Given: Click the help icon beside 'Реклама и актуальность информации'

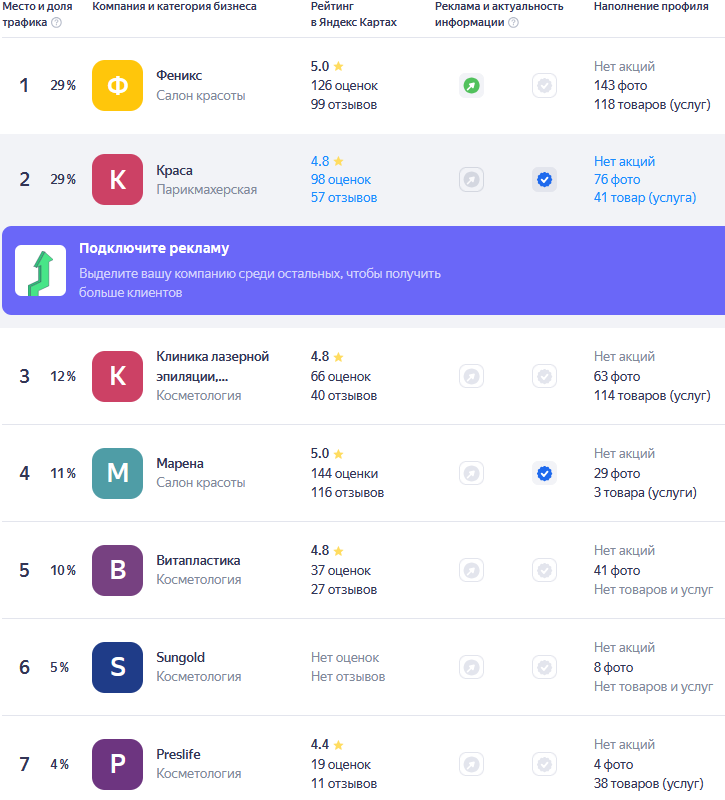Looking at the screenshot, I should click(x=513, y=22).
